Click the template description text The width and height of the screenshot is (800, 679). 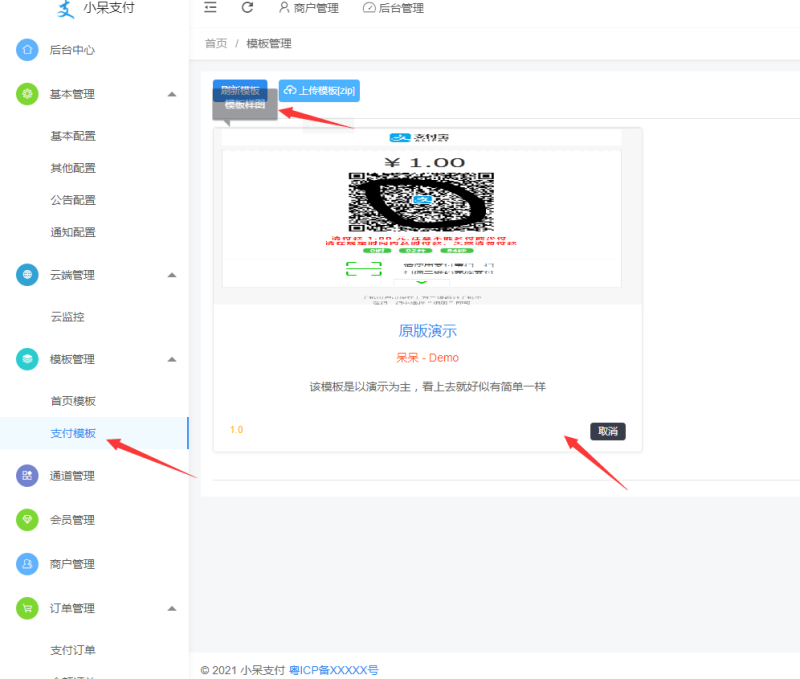tap(428, 387)
